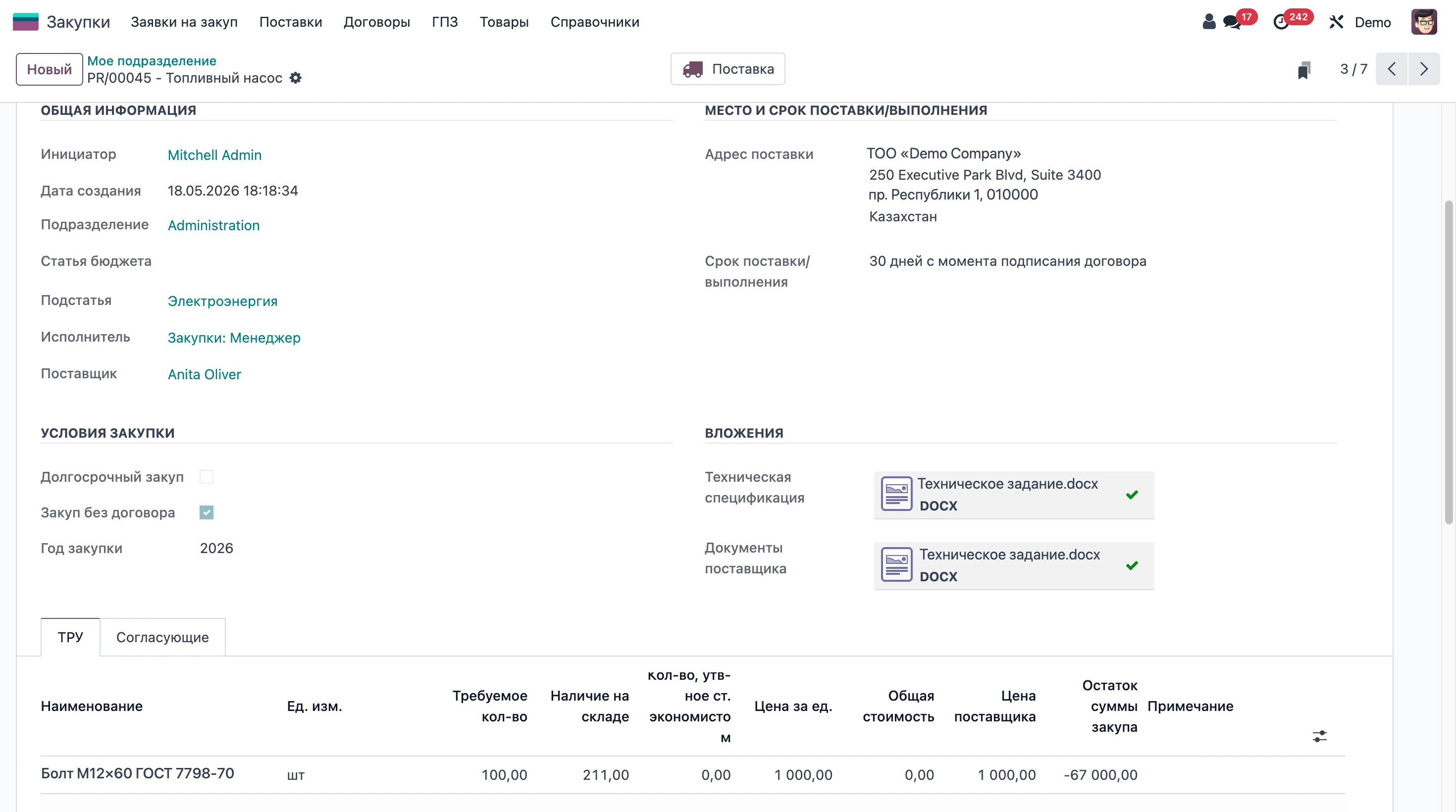
Task: Switch to the Согласующие tab
Action: click(x=162, y=637)
